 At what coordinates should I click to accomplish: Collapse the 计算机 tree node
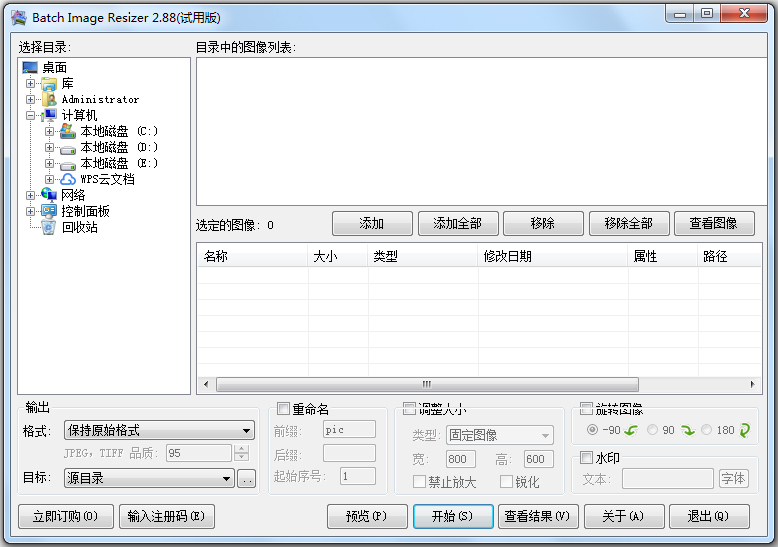click(30, 116)
